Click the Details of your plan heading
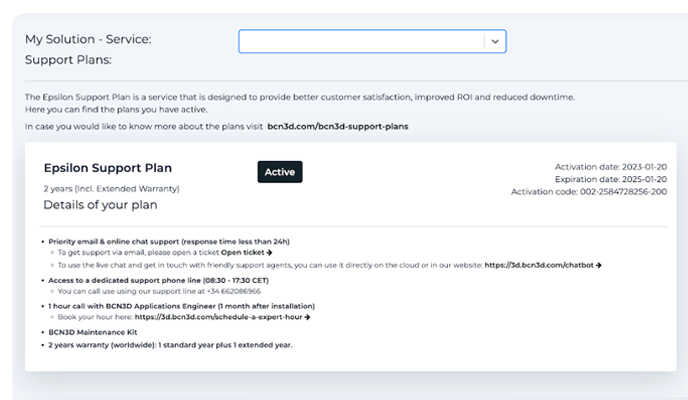This screenshot has width=688, height=400. pos(100,205)
